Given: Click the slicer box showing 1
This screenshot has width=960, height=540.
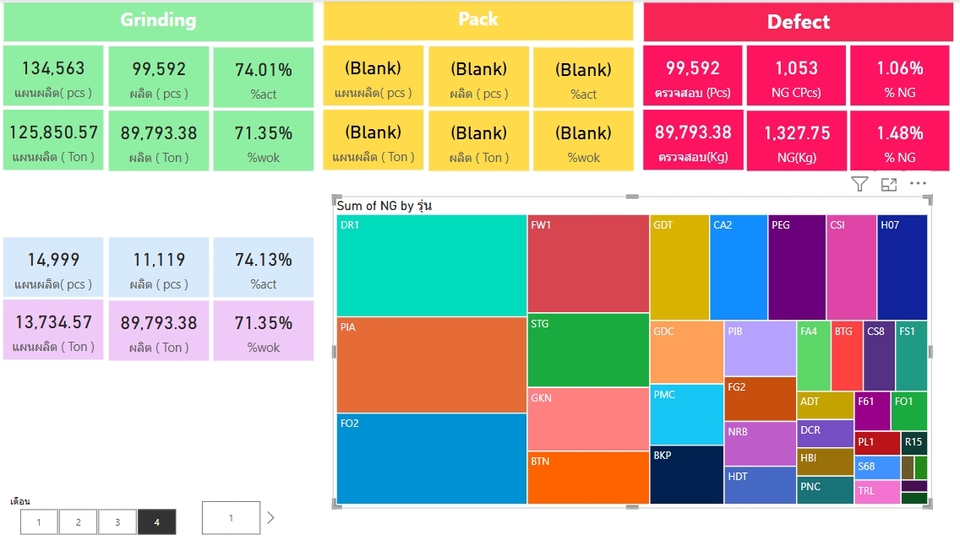Looking at the screenshot, I should tap(231, 518).
